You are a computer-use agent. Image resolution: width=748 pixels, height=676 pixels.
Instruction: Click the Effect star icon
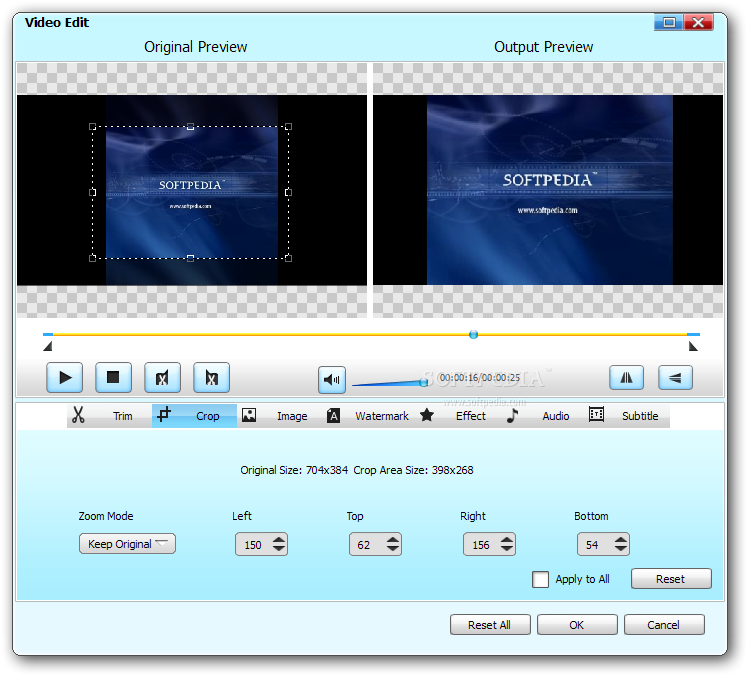pyautogui.click(x=427, y=415)
